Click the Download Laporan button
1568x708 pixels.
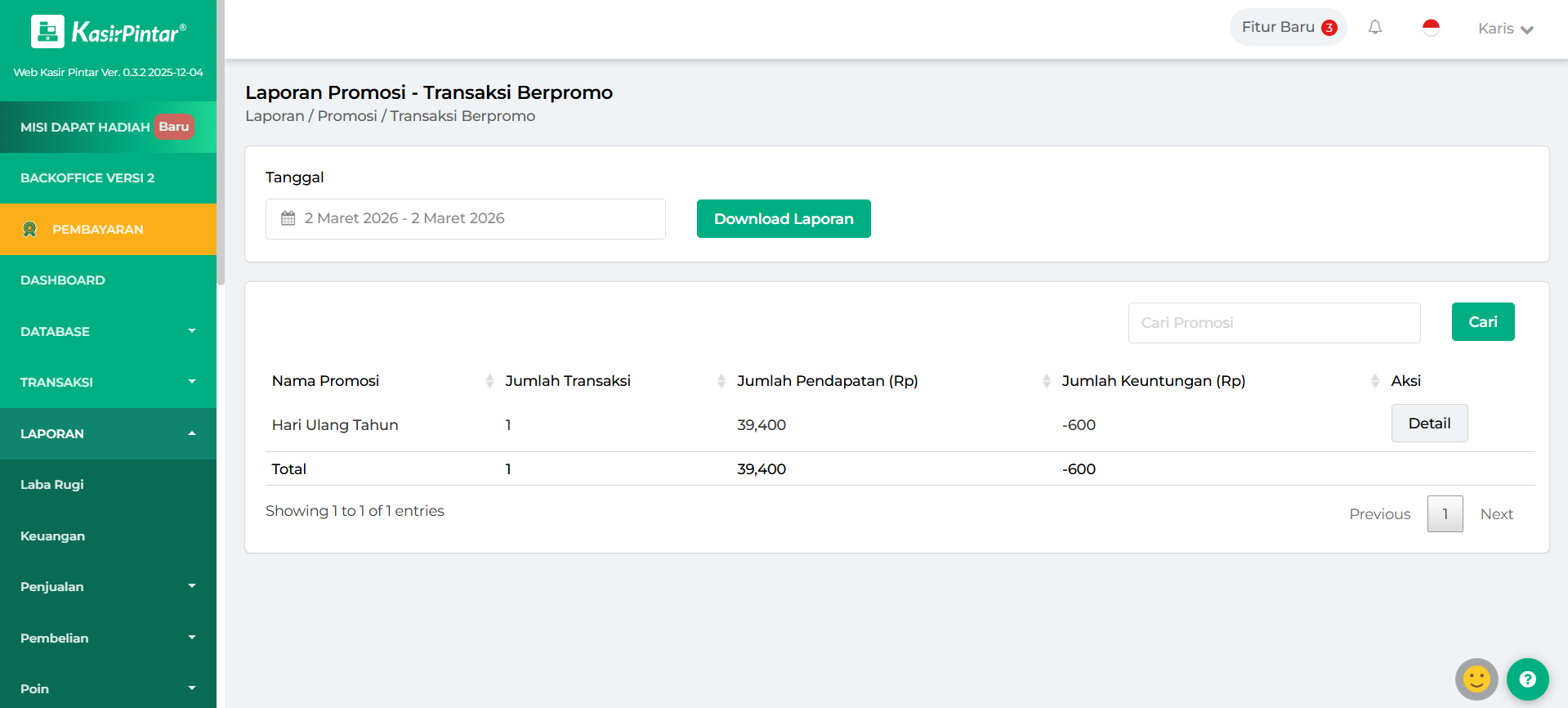tap(783, 219)
